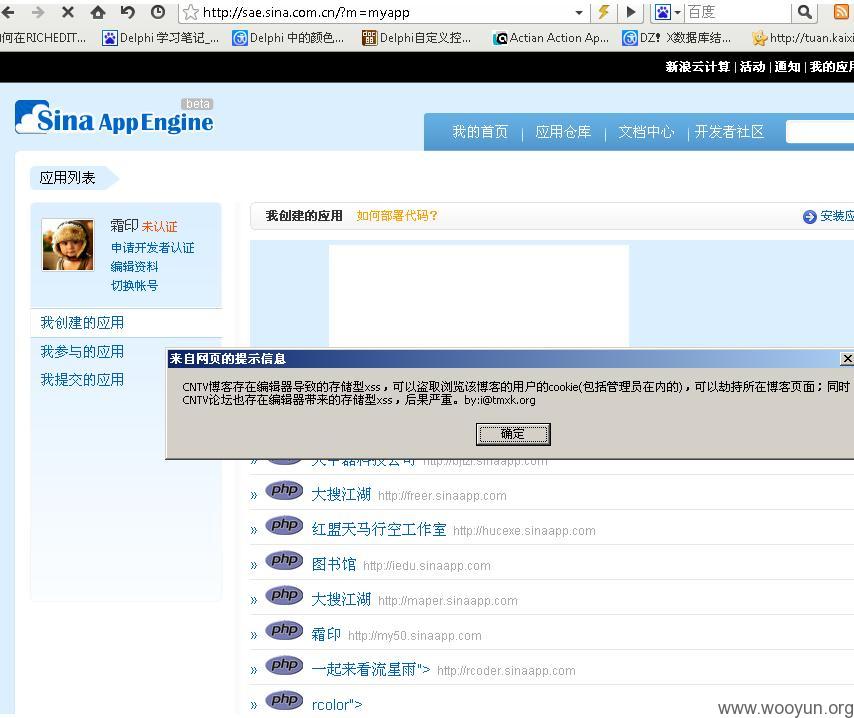Open the '文档中心' navigation tab
This screenshot has width=854, height=718.
coord(646,131)
